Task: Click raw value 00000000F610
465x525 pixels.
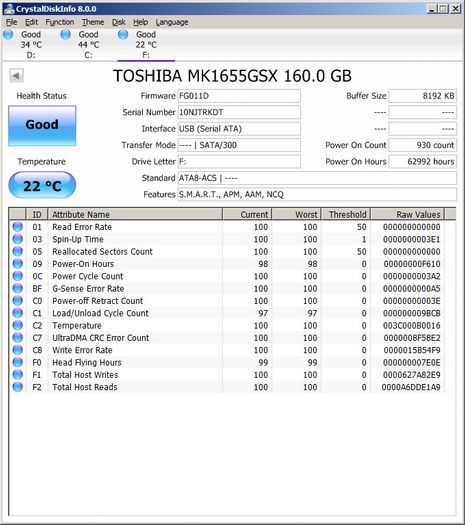Action: click(x=412, y=264)
